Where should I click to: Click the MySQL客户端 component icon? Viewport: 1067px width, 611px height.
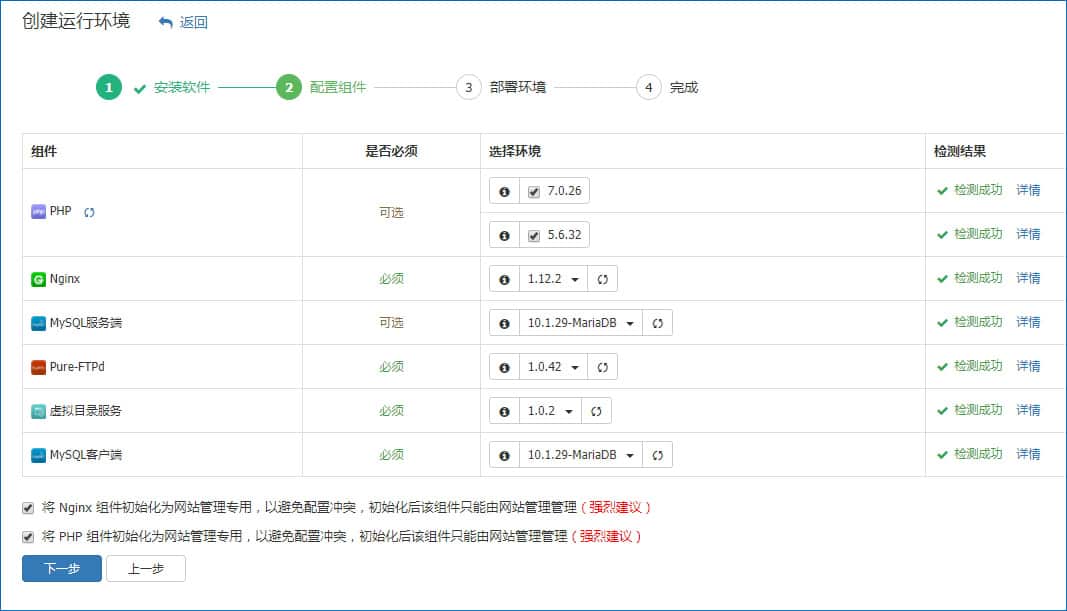(39, 455)
